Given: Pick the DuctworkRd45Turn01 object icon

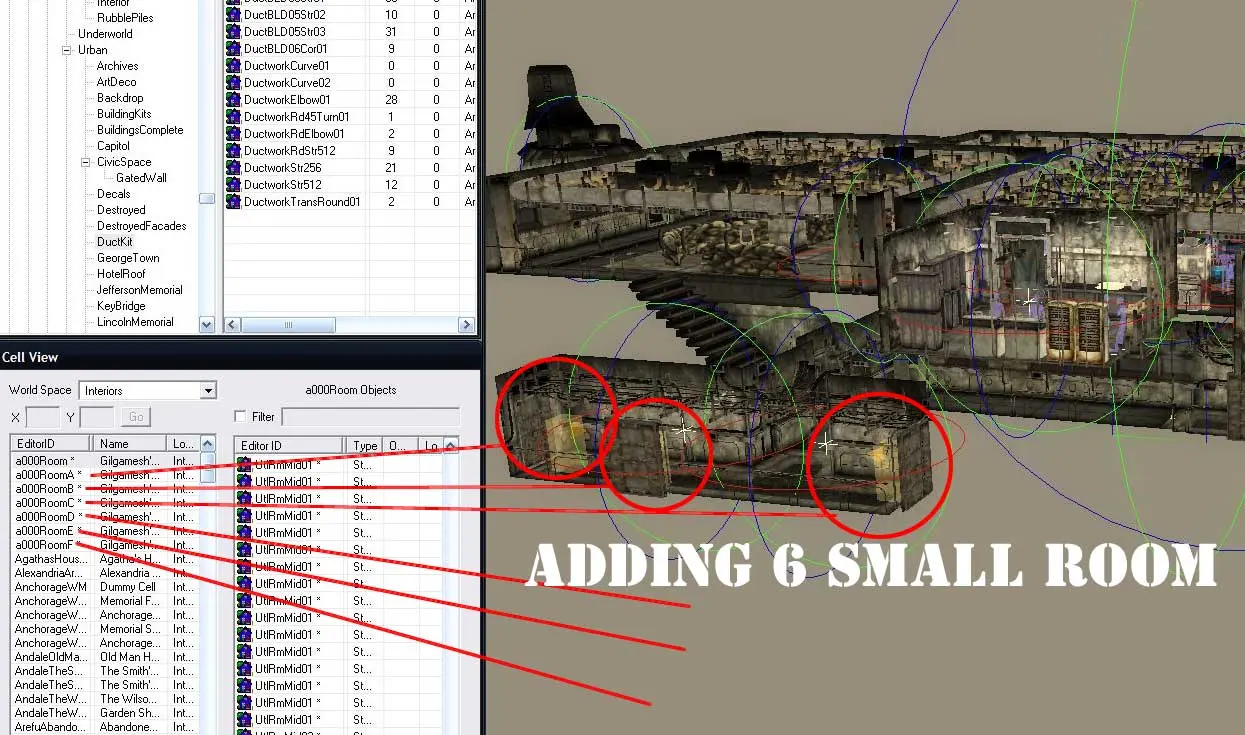Looking at the screenshot, I should click(x=233, y=117).
